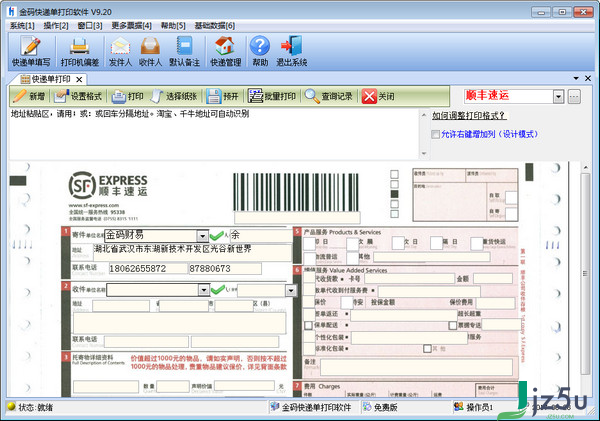Click sender phone field 18062655872

[148, 268]
